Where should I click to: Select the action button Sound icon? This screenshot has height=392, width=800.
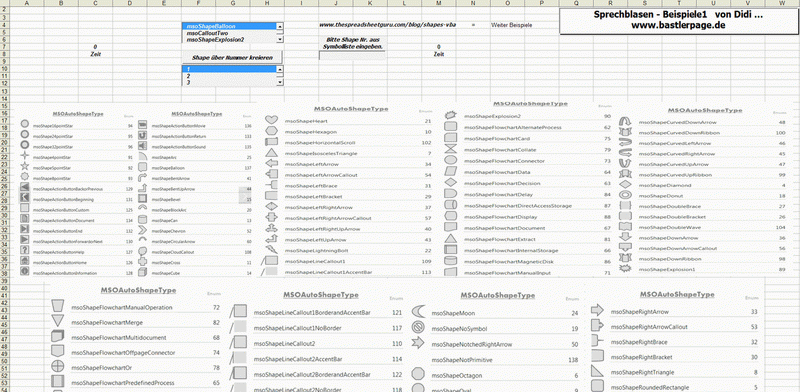pyautogui.click(x=143, y=146)
